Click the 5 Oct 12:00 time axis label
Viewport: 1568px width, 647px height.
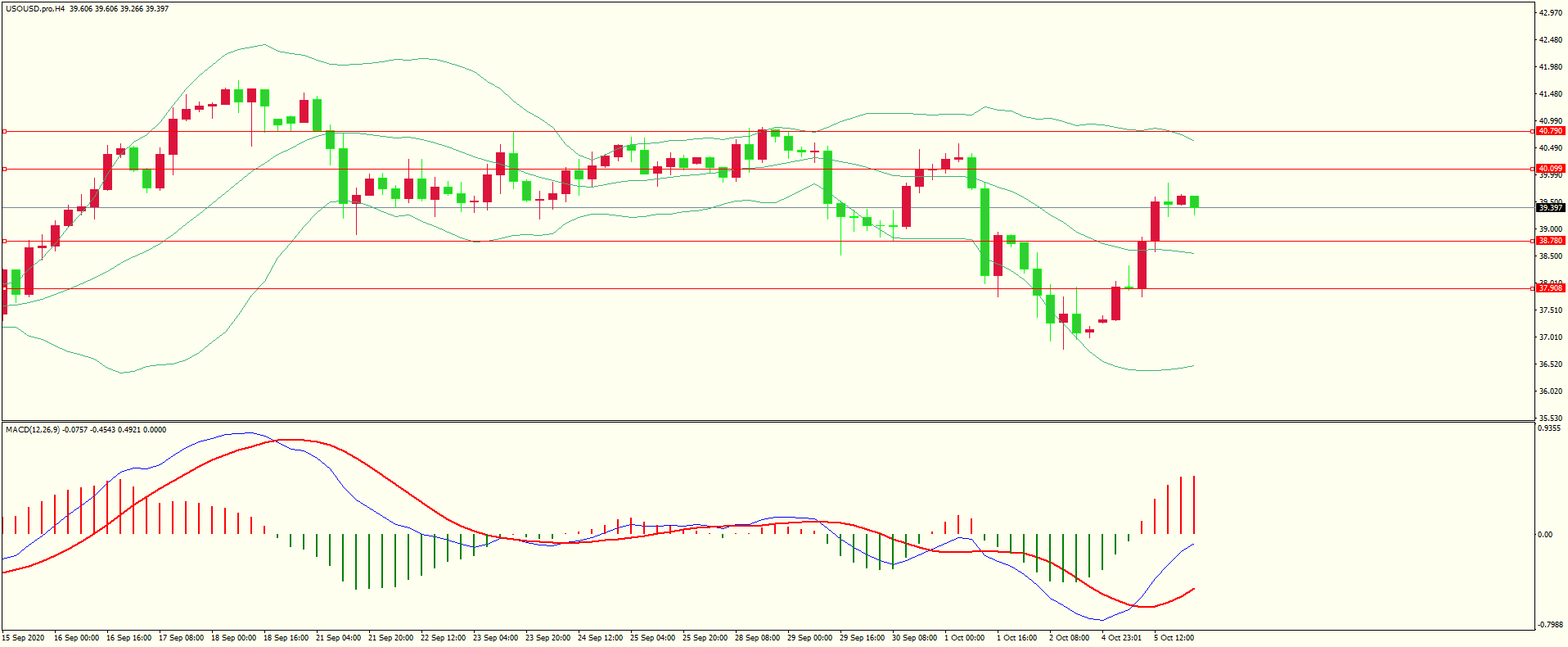click(1174, 638)
